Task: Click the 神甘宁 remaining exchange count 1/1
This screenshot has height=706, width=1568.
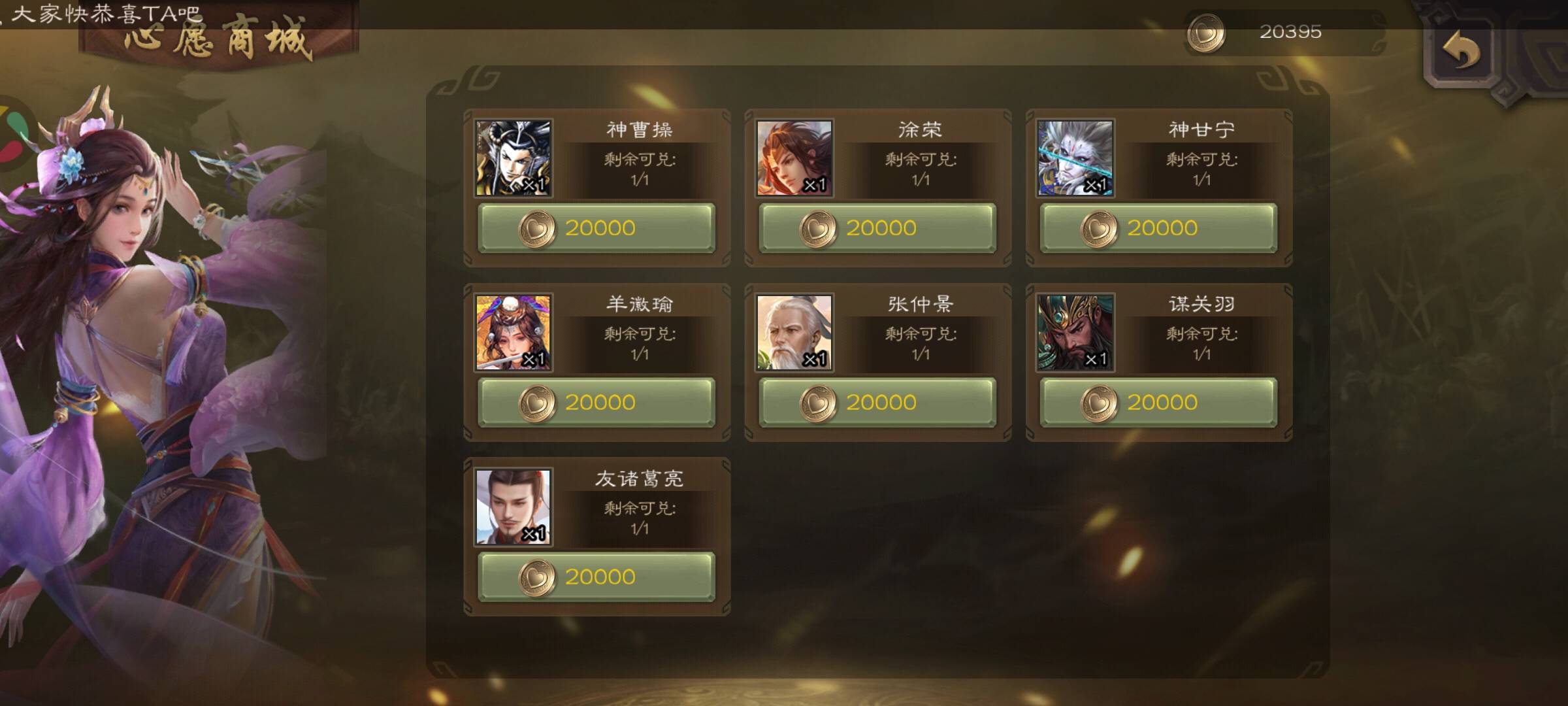Action: pos(1201,180)
